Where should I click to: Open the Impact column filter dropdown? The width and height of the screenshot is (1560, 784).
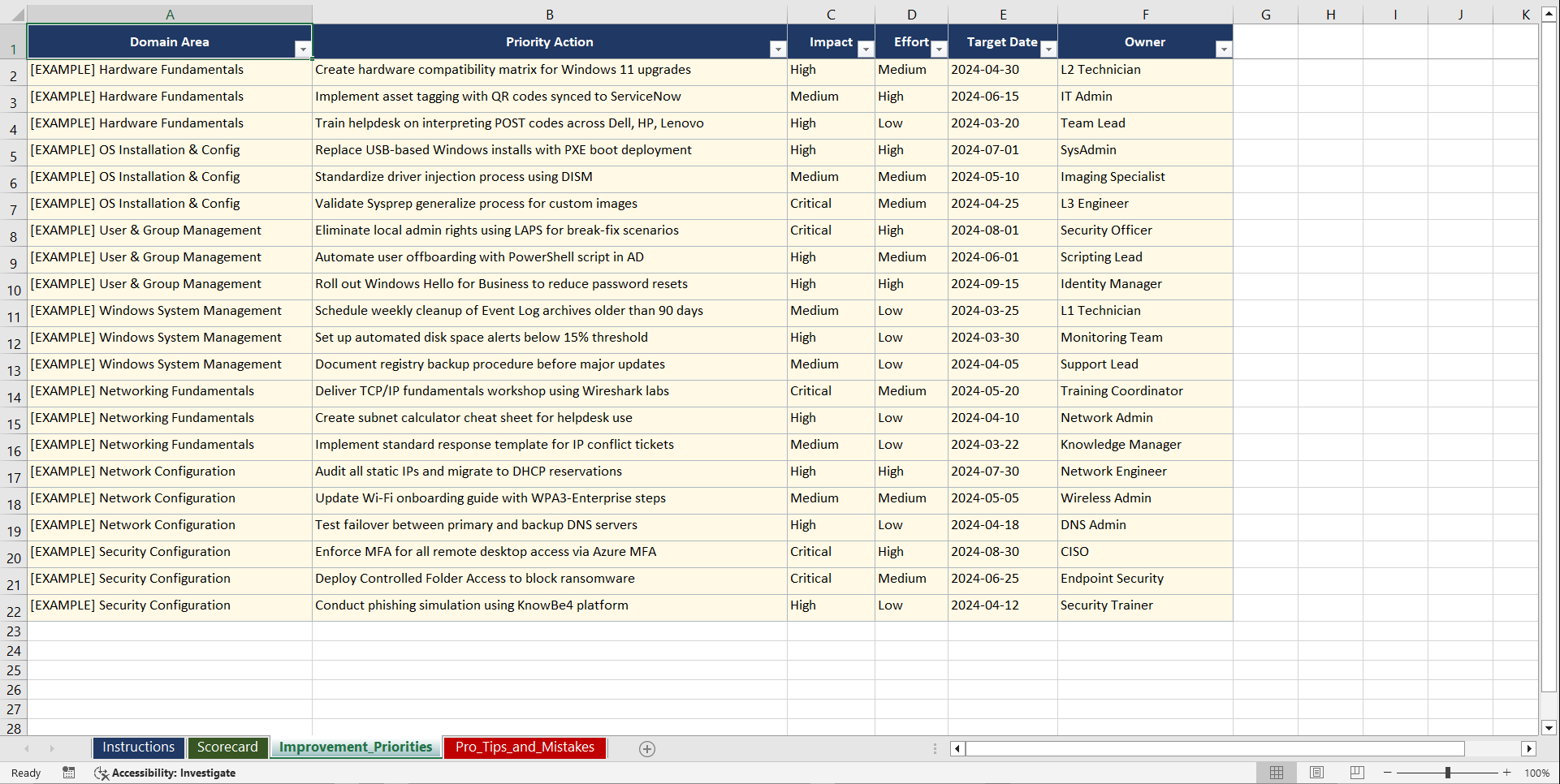coord(866,50)
